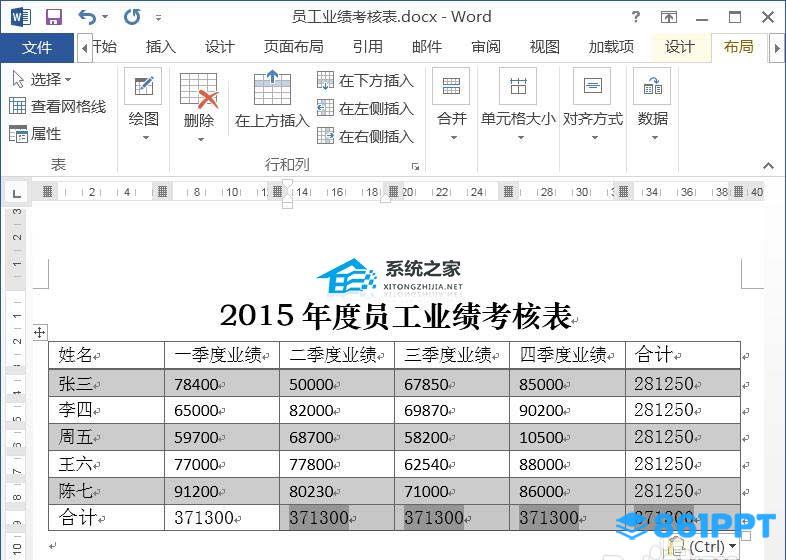Switch to the Mailings (邮件) tab
This screenshot has height=560, width=786.
tap(427, 47)
